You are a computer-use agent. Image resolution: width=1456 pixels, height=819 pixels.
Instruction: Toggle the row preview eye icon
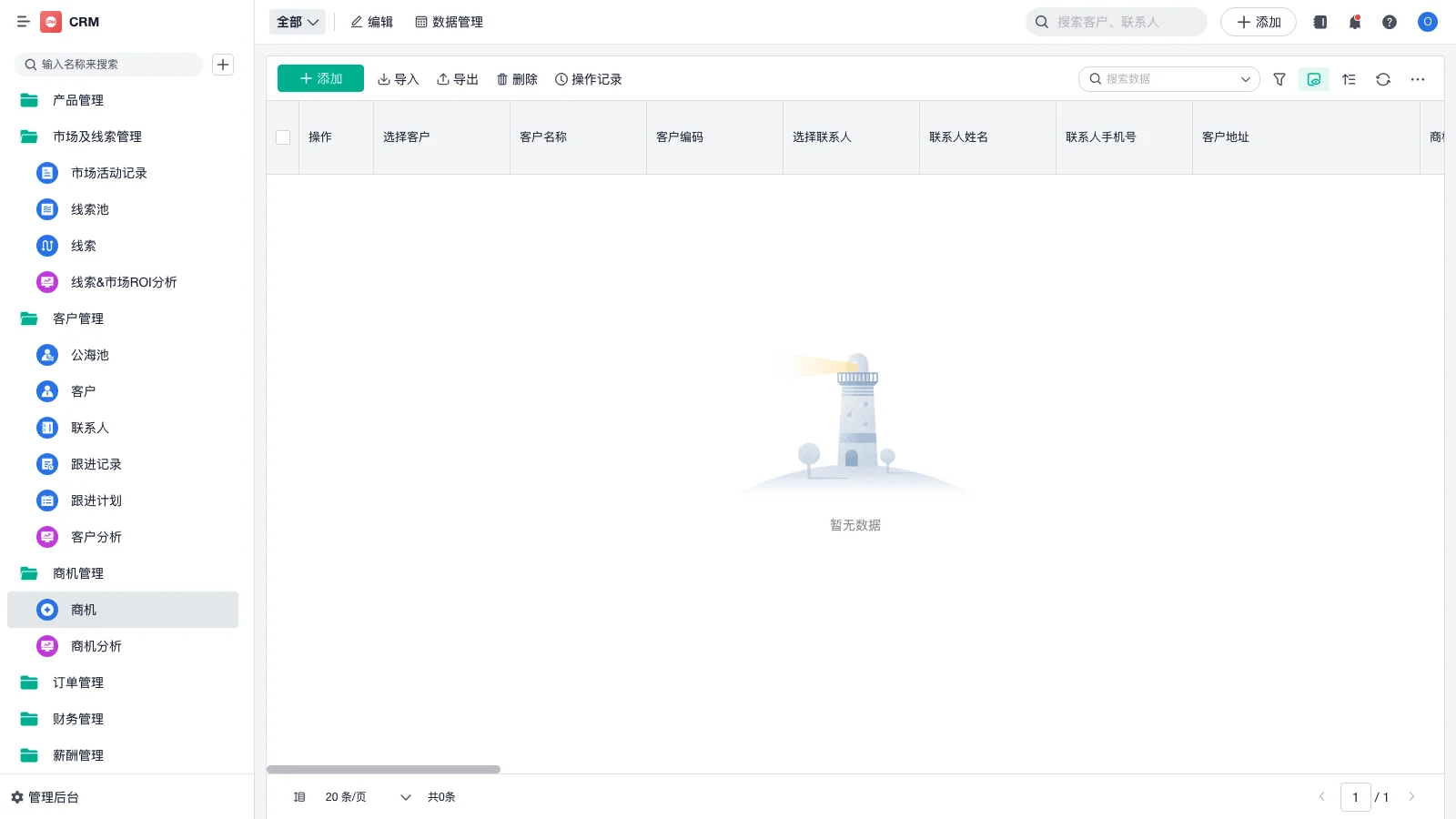pos(1313,79)
